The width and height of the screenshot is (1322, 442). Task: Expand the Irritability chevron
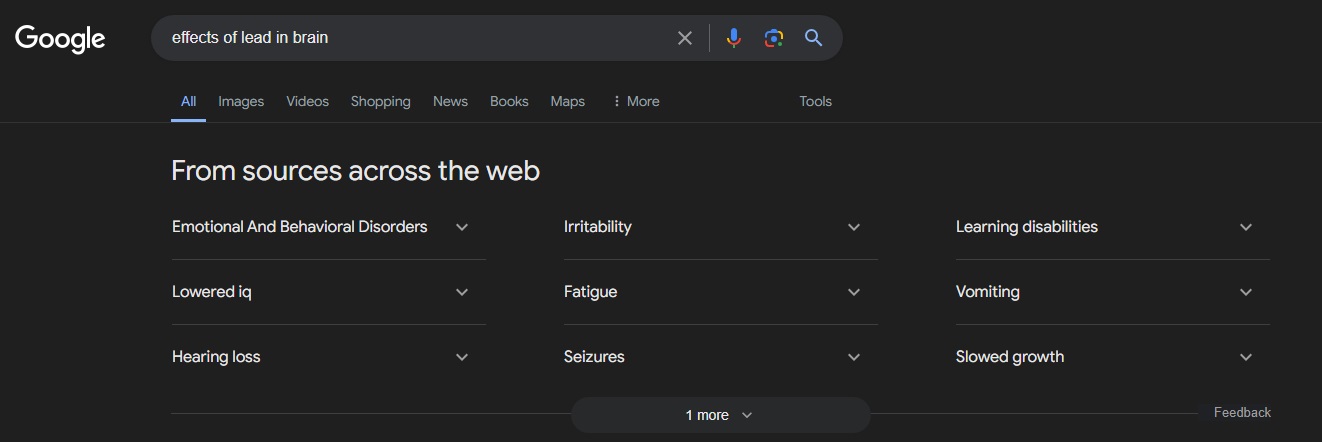coord(854,227)
